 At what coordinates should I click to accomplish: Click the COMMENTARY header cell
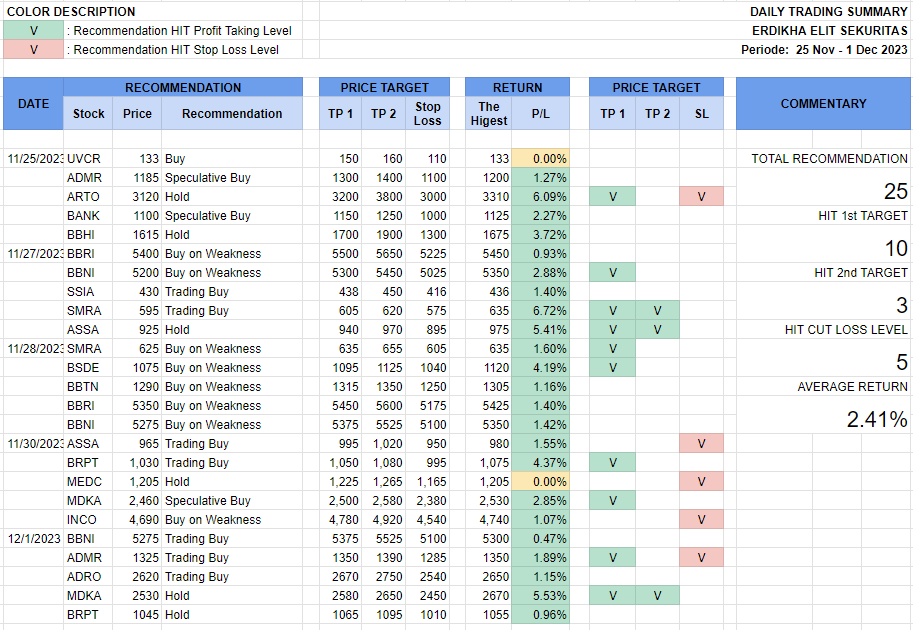(823, 104)
